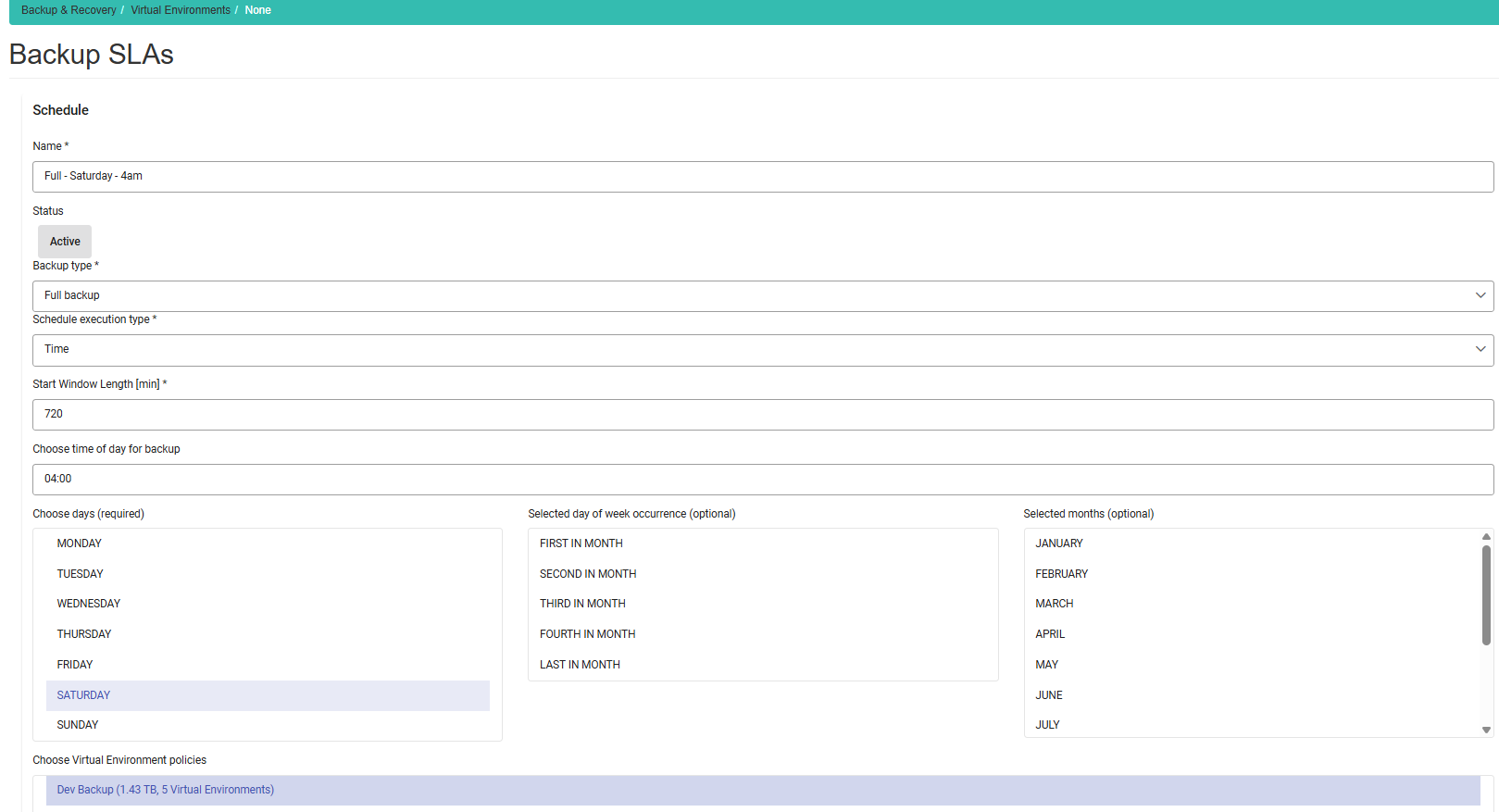Open the Backup type dropdown
Image resolution: width=1499 pixels, height=812 pixels.
pos(763,296)
